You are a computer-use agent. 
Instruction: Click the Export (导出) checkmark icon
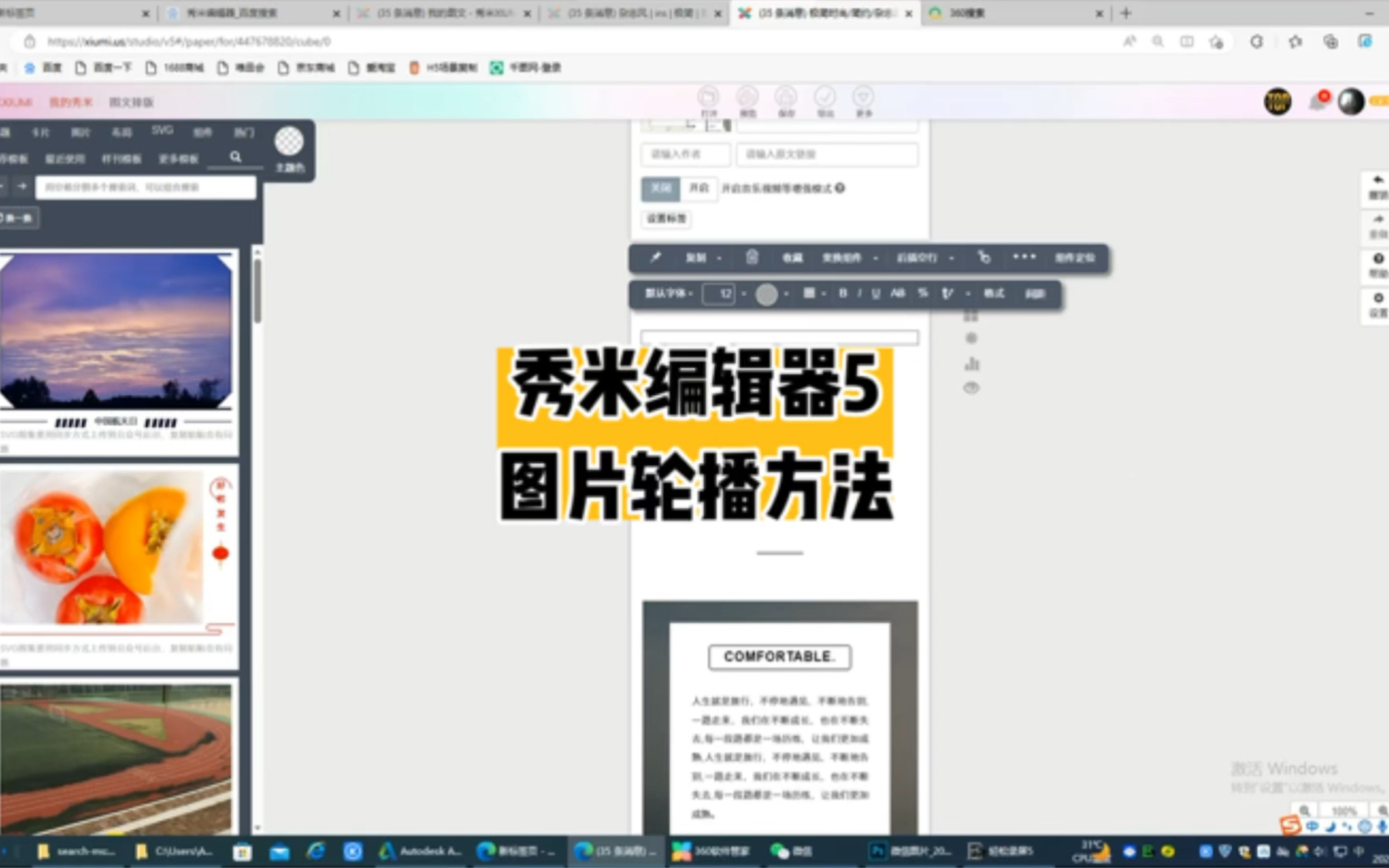(824, 97)
